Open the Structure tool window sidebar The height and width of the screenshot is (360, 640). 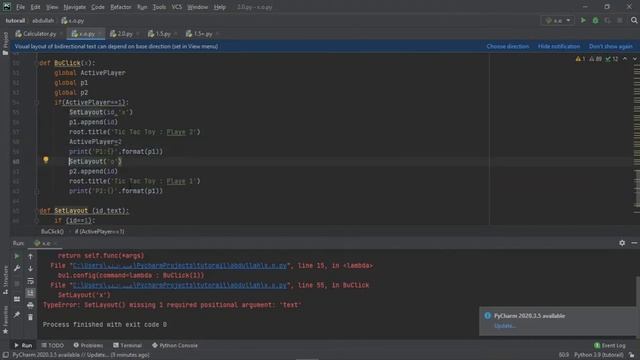click(5, 280)
